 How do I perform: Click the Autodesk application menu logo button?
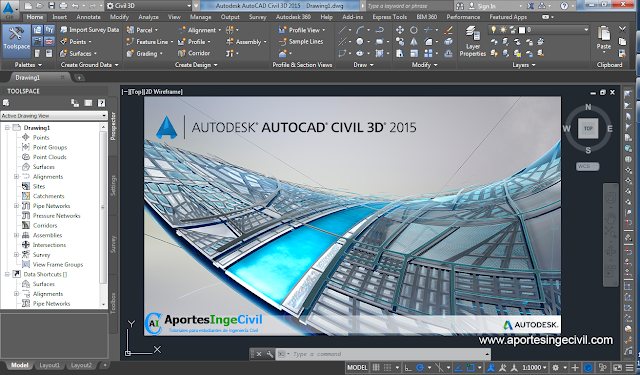pyautogui.click(x=9, y=10)
